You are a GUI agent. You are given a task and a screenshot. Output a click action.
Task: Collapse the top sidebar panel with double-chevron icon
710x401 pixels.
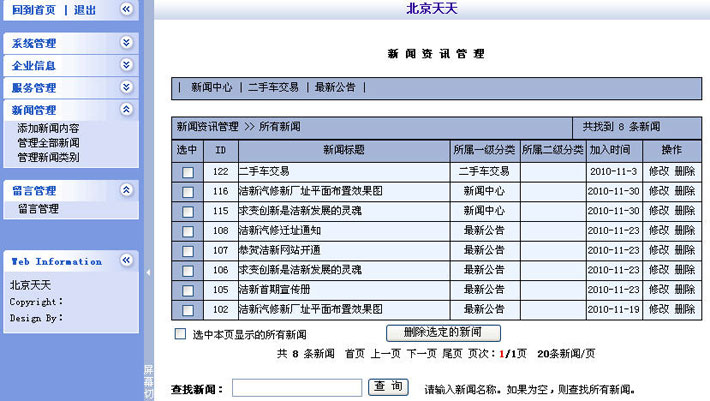click(x=126, y=9)
